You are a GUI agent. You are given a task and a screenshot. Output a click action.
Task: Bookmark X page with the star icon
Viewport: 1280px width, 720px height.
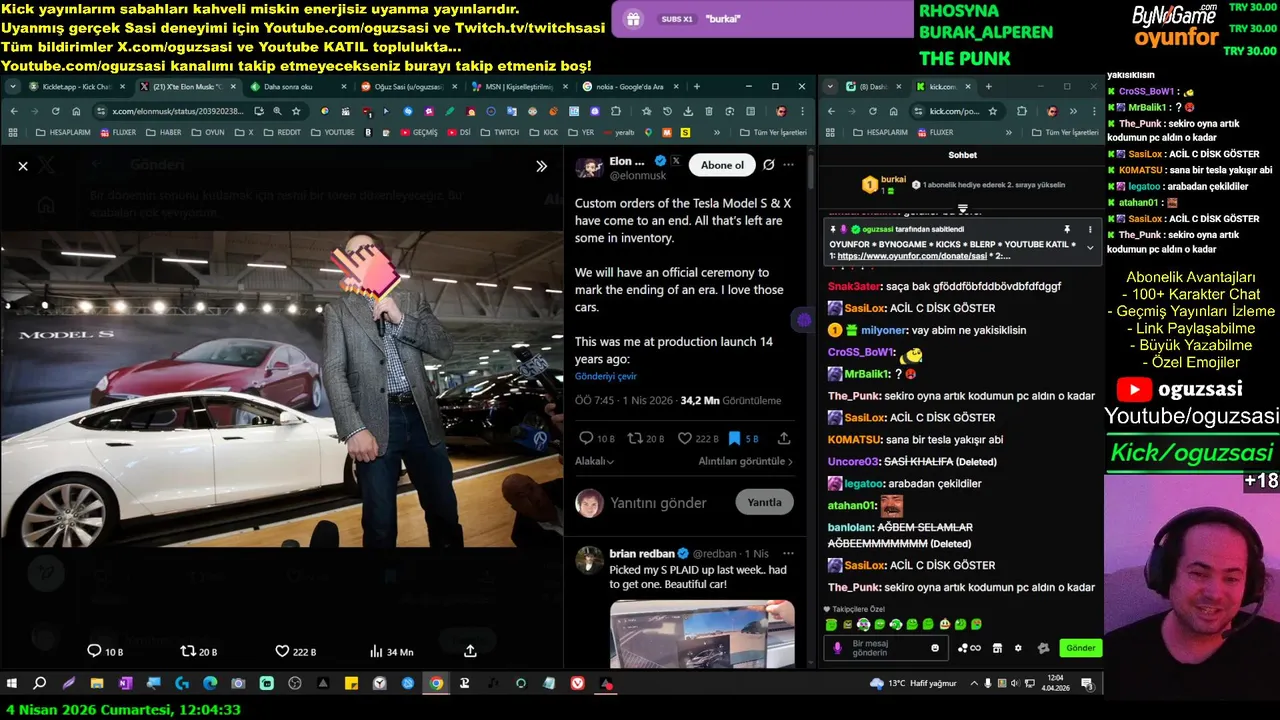click(x=296, y=111)
